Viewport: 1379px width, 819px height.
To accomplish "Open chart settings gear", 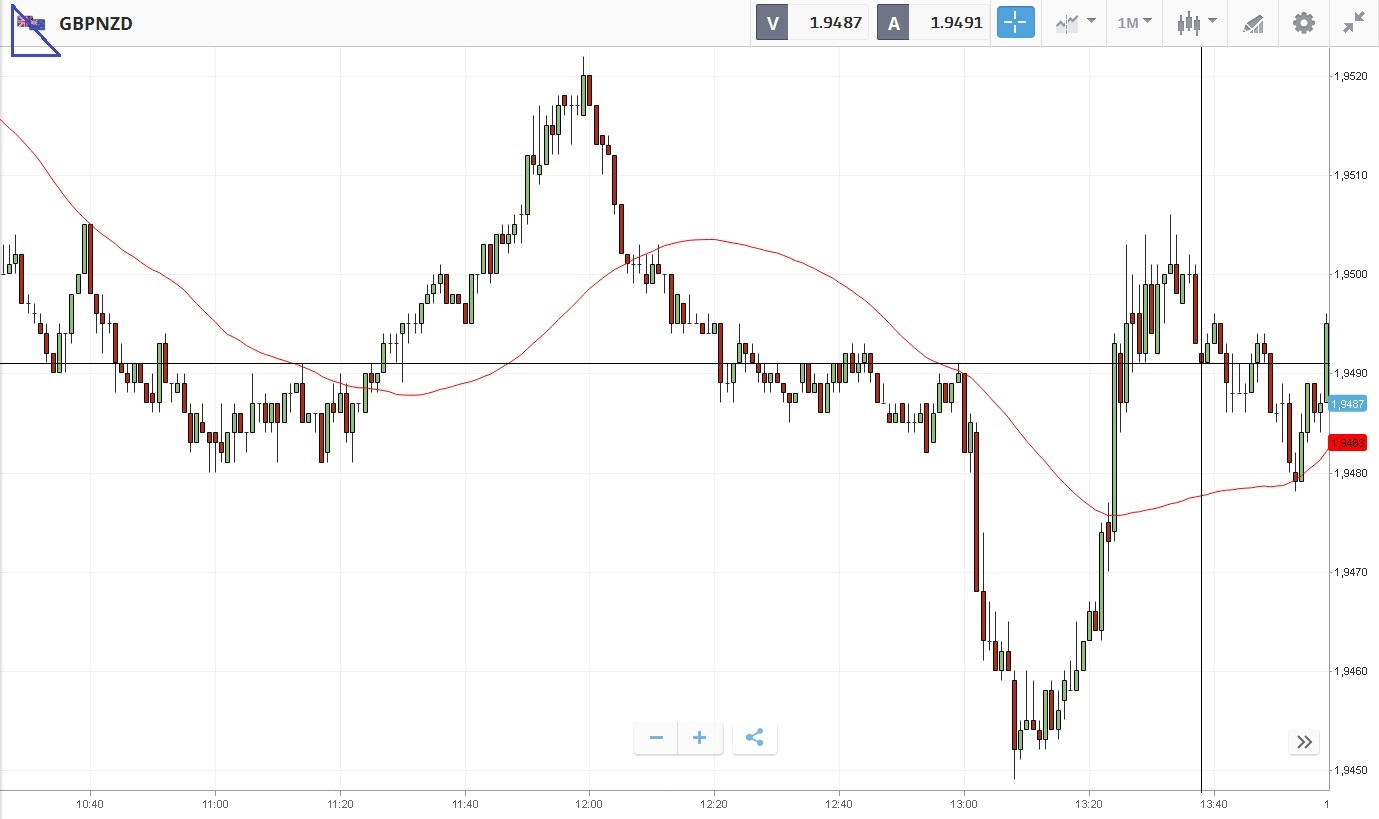I will [x=1304, y=22].
